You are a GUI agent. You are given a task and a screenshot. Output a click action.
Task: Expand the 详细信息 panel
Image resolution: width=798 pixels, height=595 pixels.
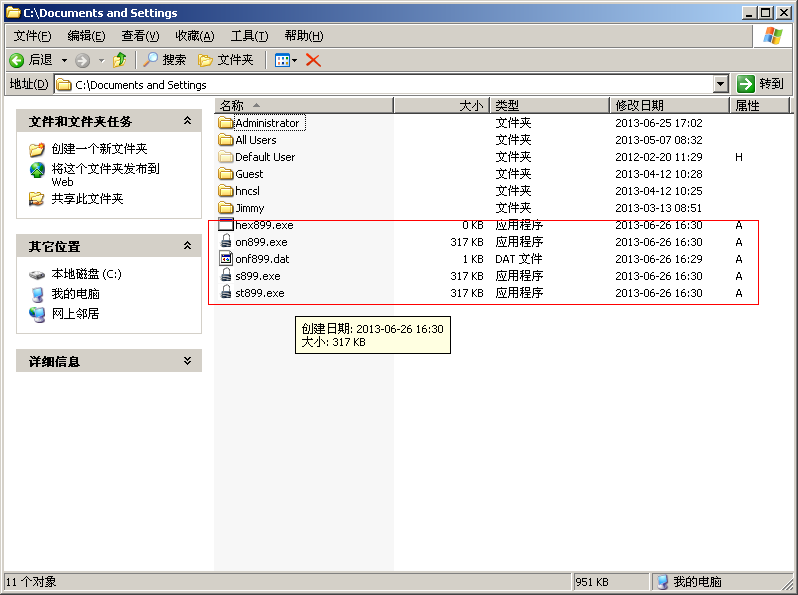(x=187, y=361)
